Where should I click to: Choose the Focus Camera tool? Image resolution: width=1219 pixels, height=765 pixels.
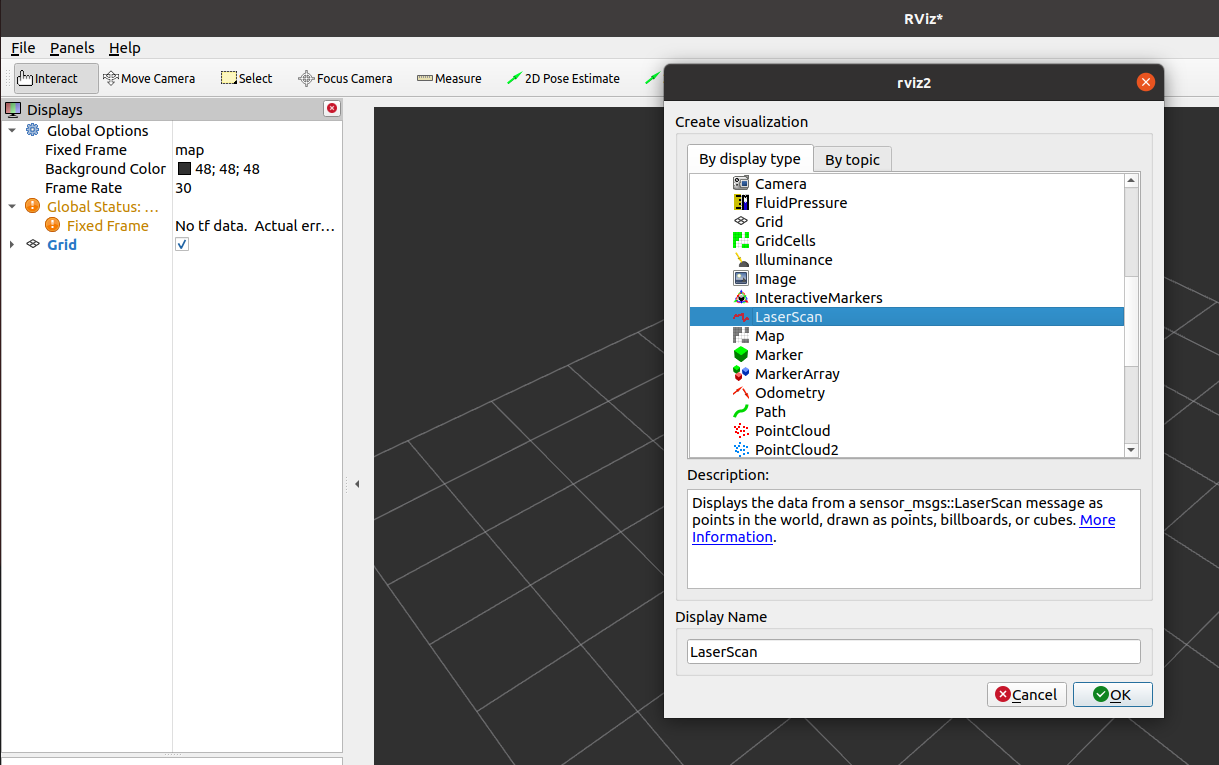coord(345,77)
